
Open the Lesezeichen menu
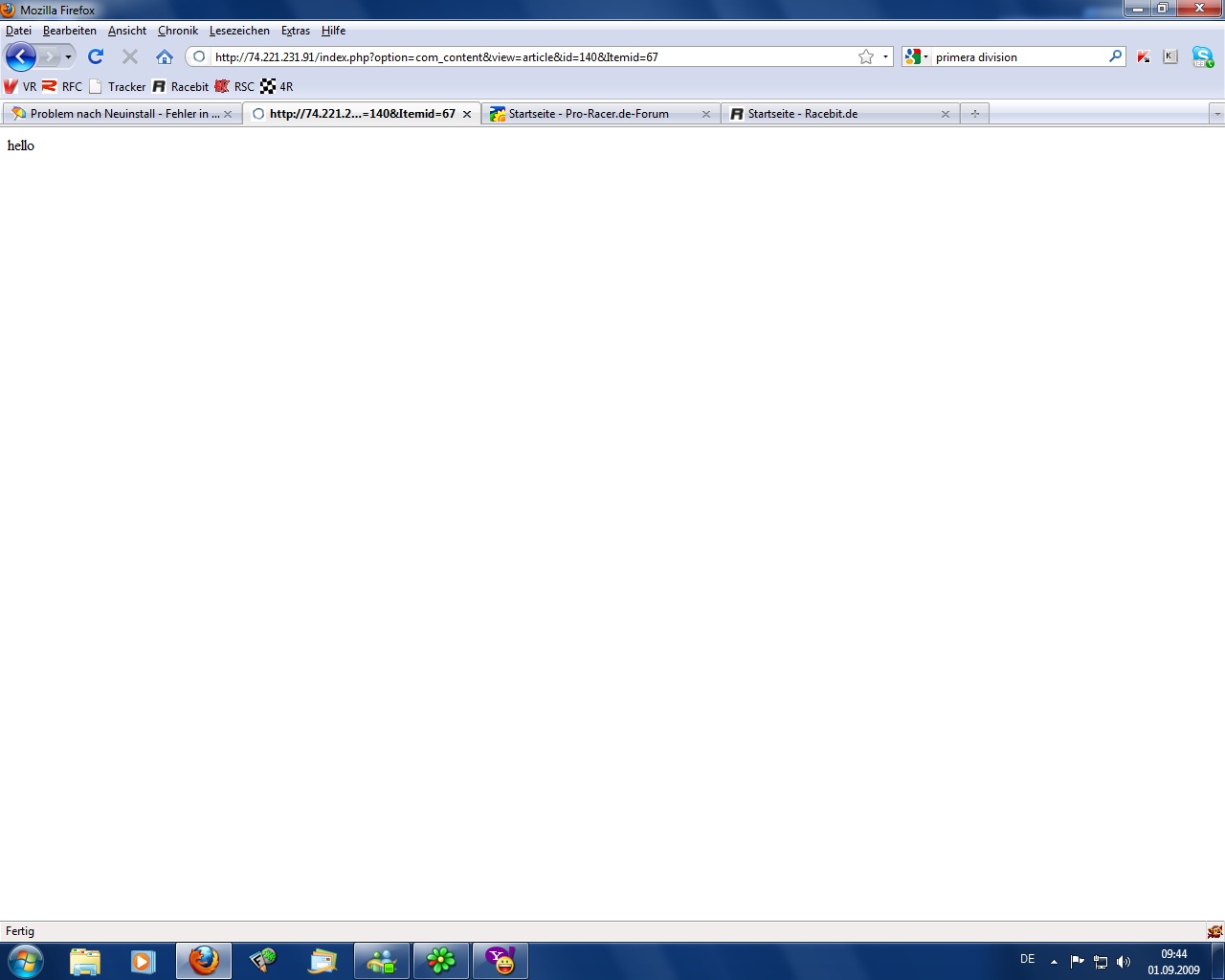pos(239,31)
